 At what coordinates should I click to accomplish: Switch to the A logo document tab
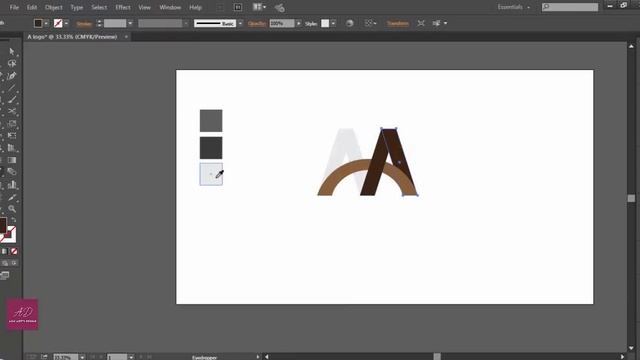[x=72, y=37]
